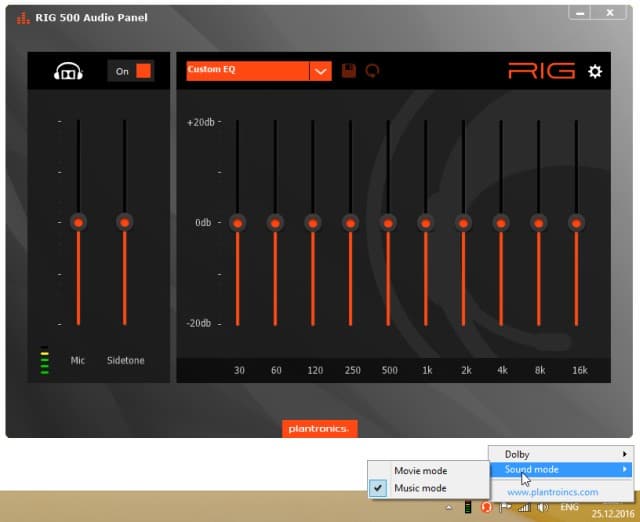Open the Custom EQ preset dropdown arrow

pyautogui.click(x=320, y=71)
